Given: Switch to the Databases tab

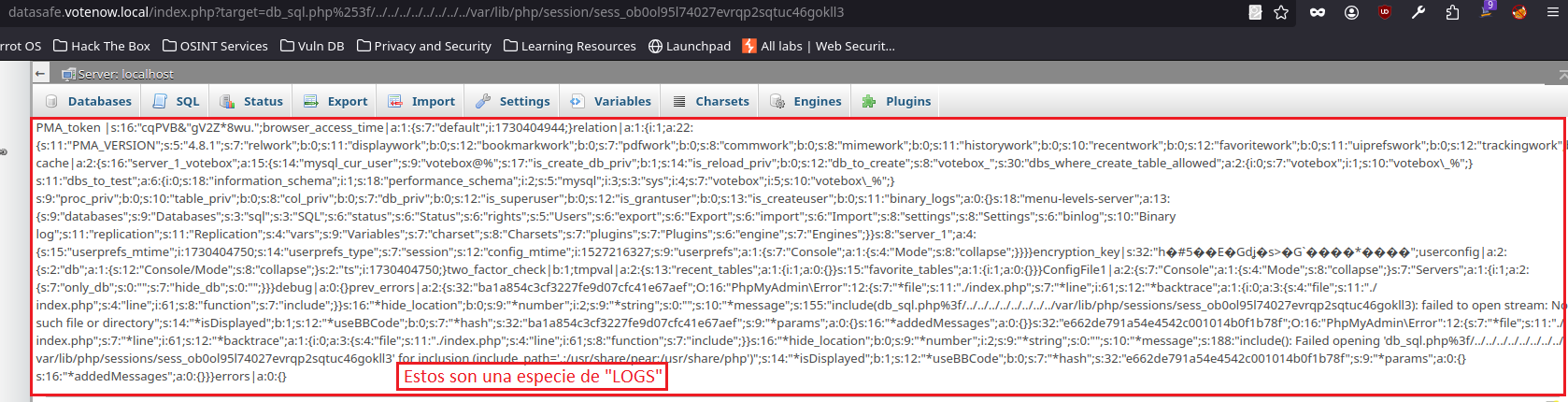Looking at the screenshot, I should (89, 101).
